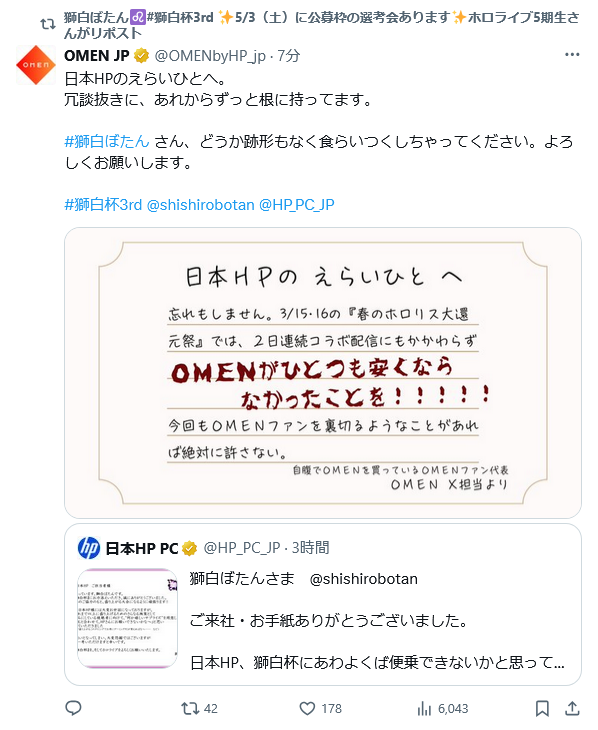Open the OMEN JP avatar profile
The height and width of the screenshot is (730, 598).
(36, 65)
